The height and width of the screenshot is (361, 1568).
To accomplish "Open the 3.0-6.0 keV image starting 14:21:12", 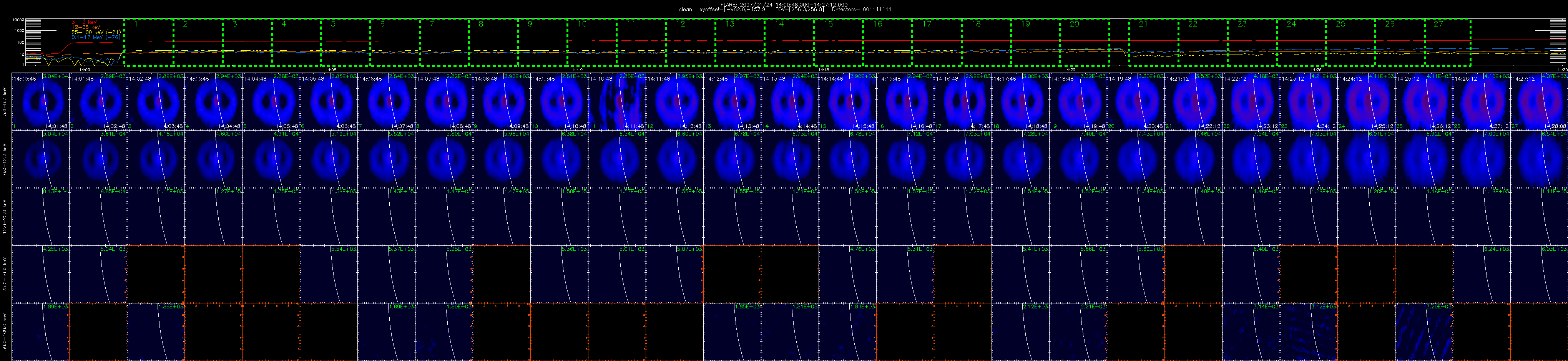I will 1193,102.
